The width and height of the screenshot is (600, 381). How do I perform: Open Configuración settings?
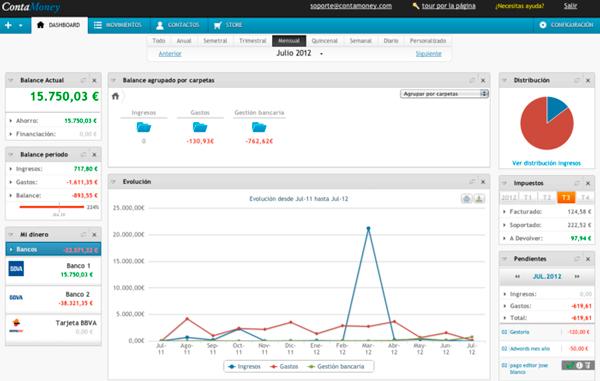click(x=566, y=25)
